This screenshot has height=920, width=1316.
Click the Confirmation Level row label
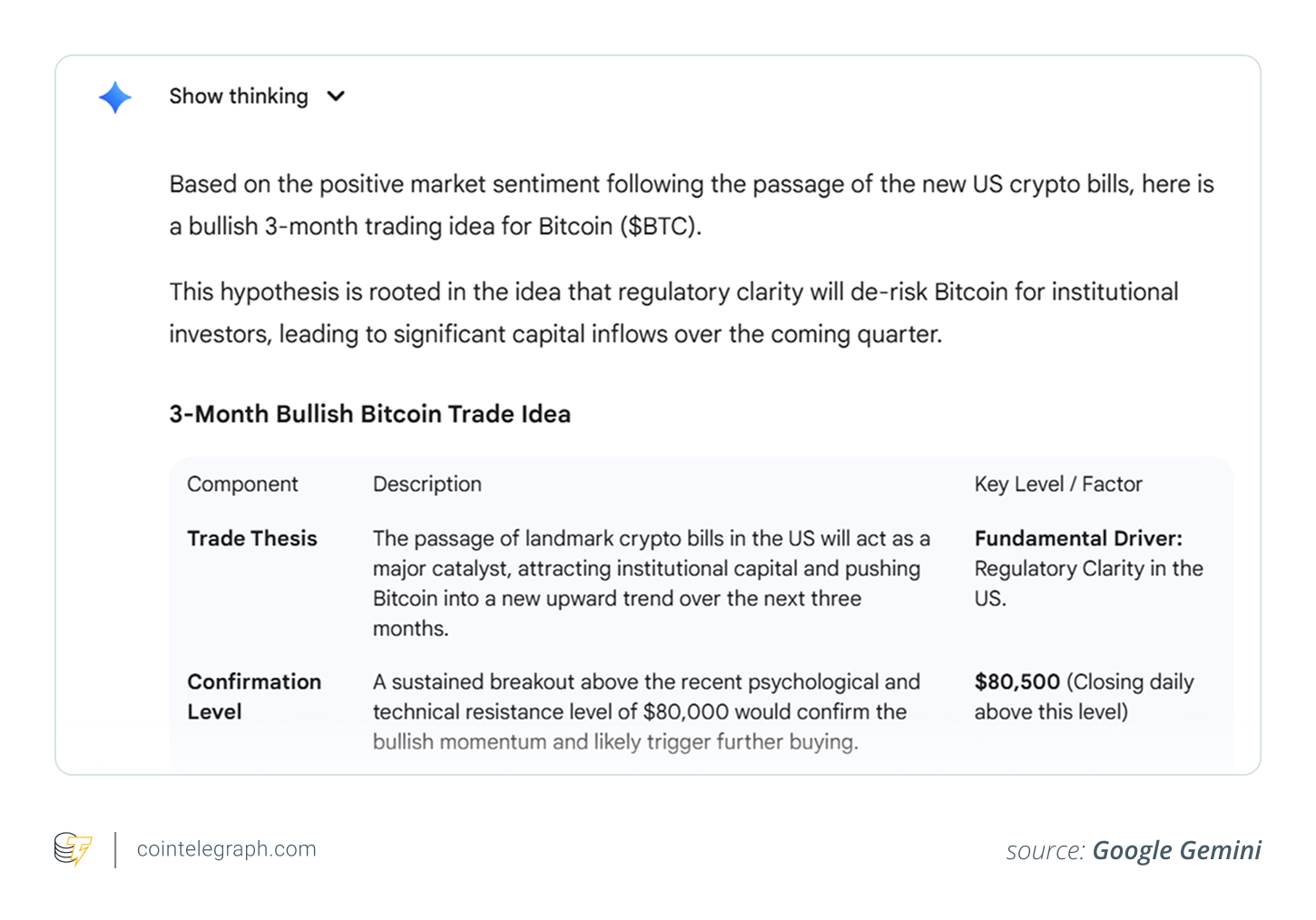(x=254, y=697)
